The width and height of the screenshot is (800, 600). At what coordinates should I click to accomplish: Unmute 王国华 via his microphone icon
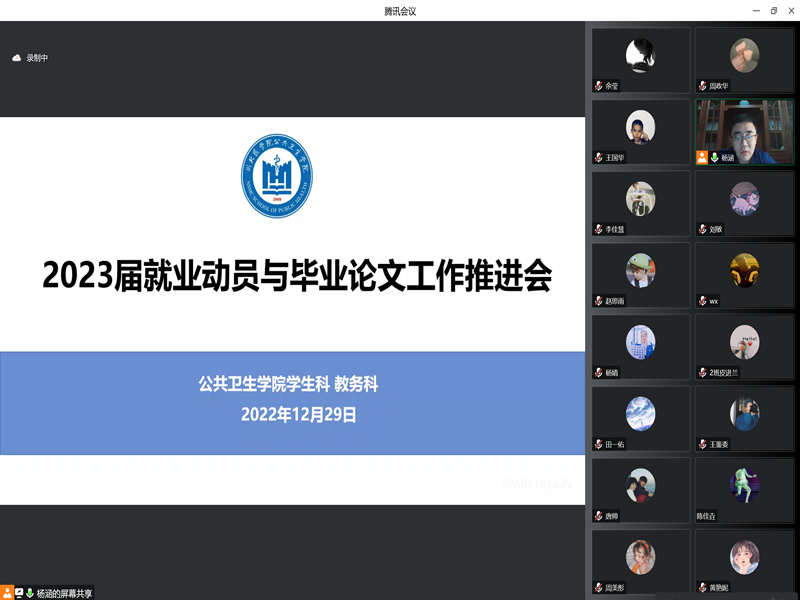coord(600,158)
